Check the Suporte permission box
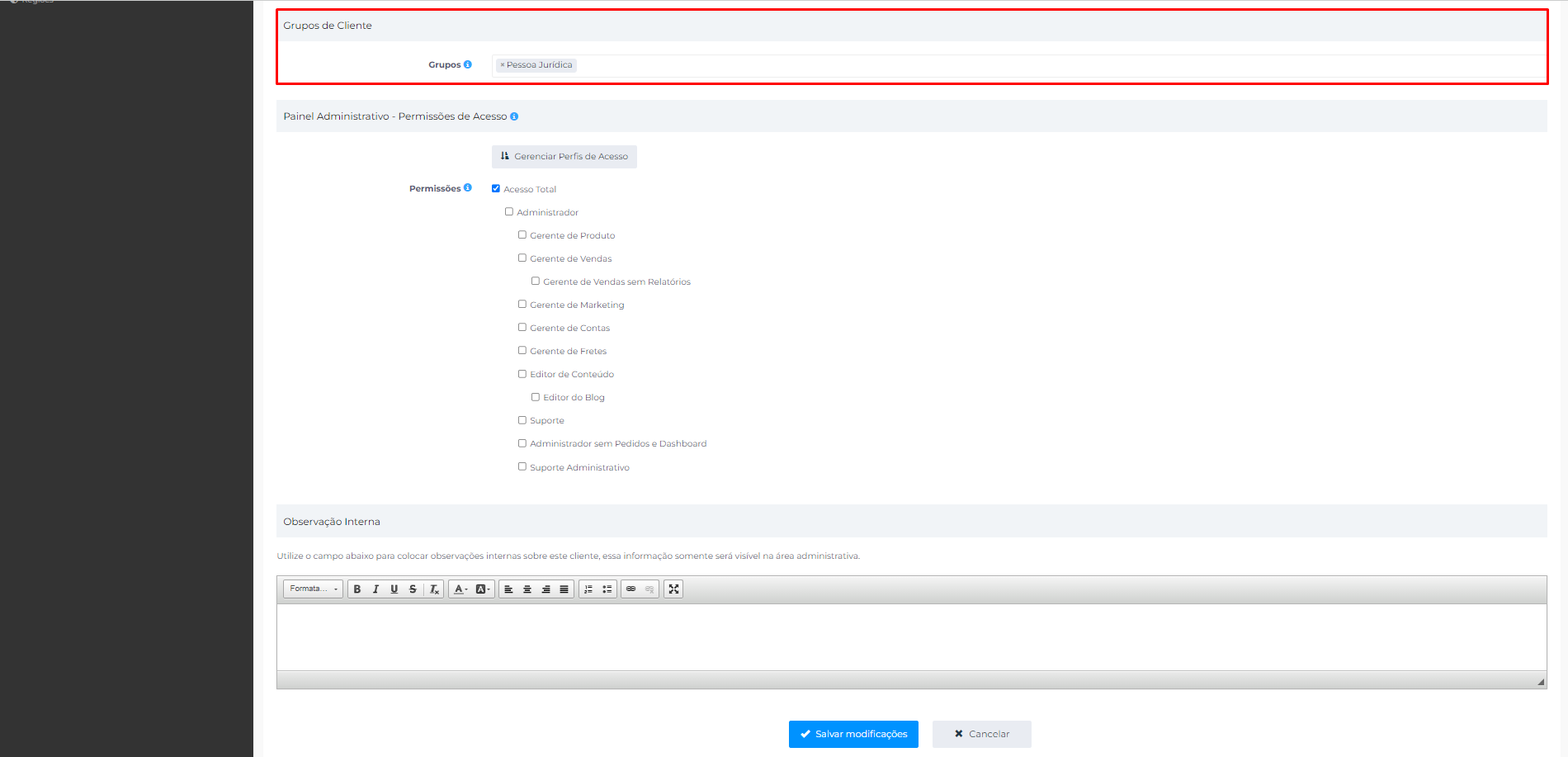This screenshot has height=757, width=1568. click(x=522, y=420)
